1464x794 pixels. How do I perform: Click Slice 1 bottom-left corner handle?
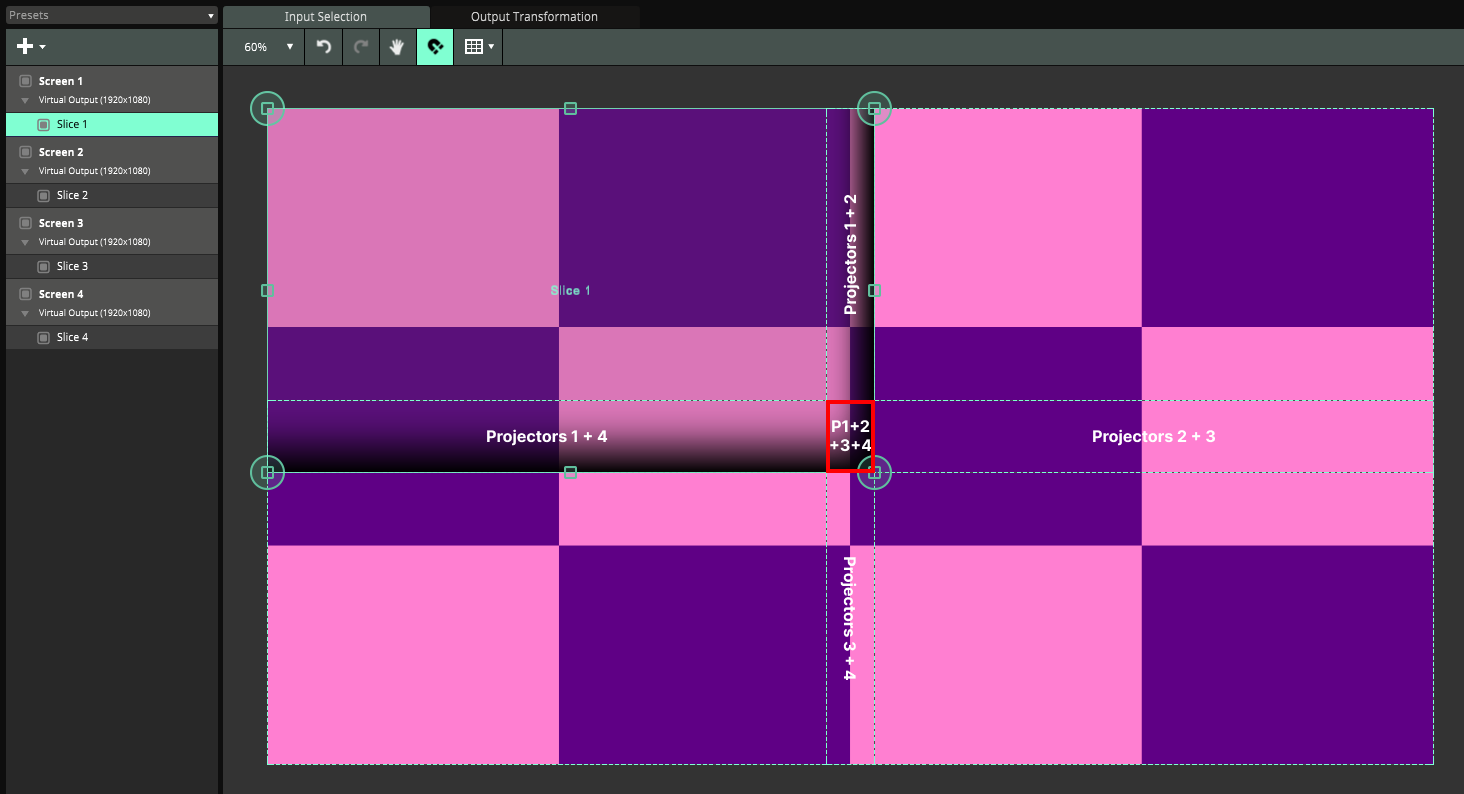267,472
